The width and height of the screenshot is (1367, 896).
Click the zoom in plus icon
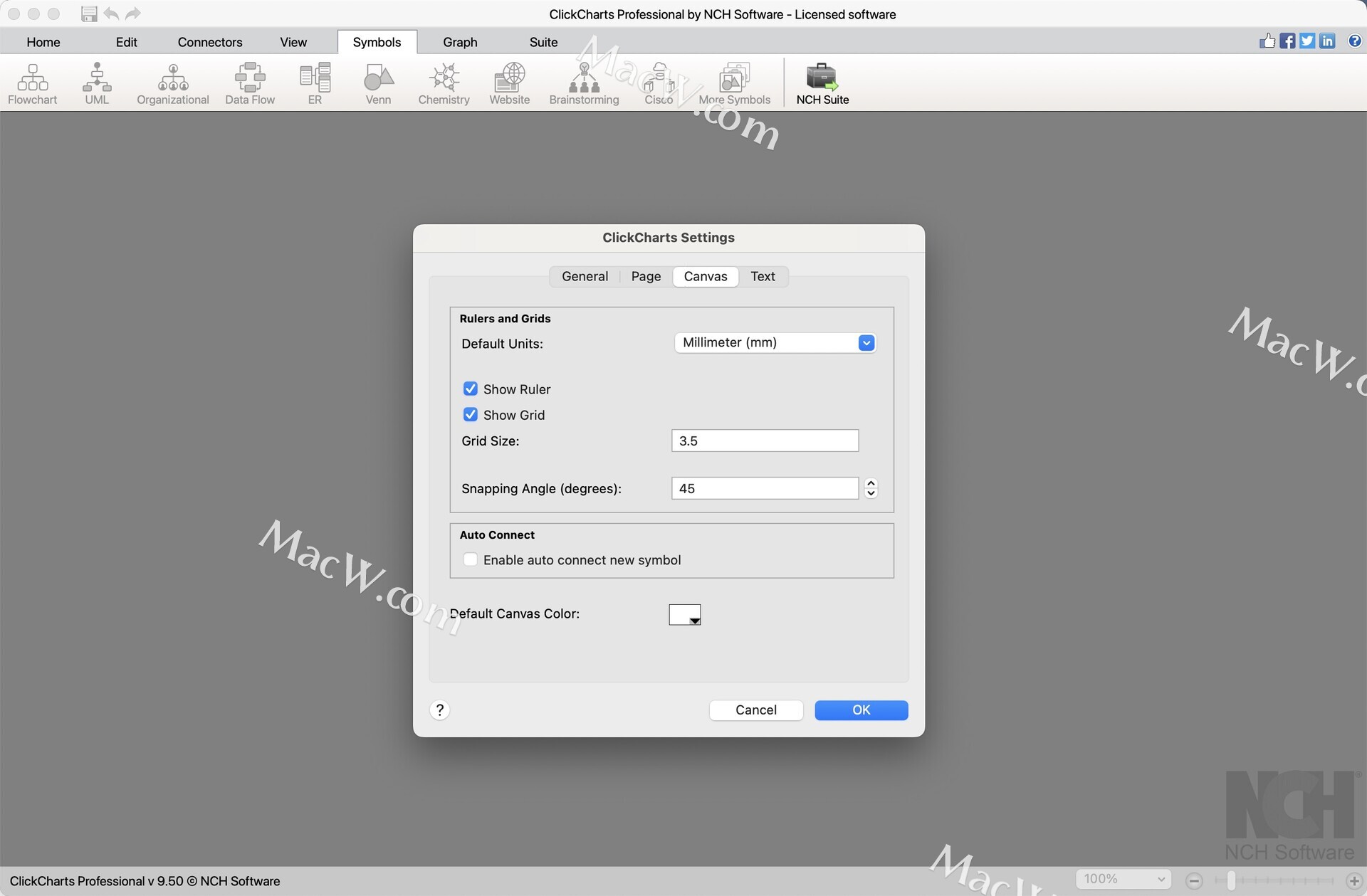point(1355,881)
